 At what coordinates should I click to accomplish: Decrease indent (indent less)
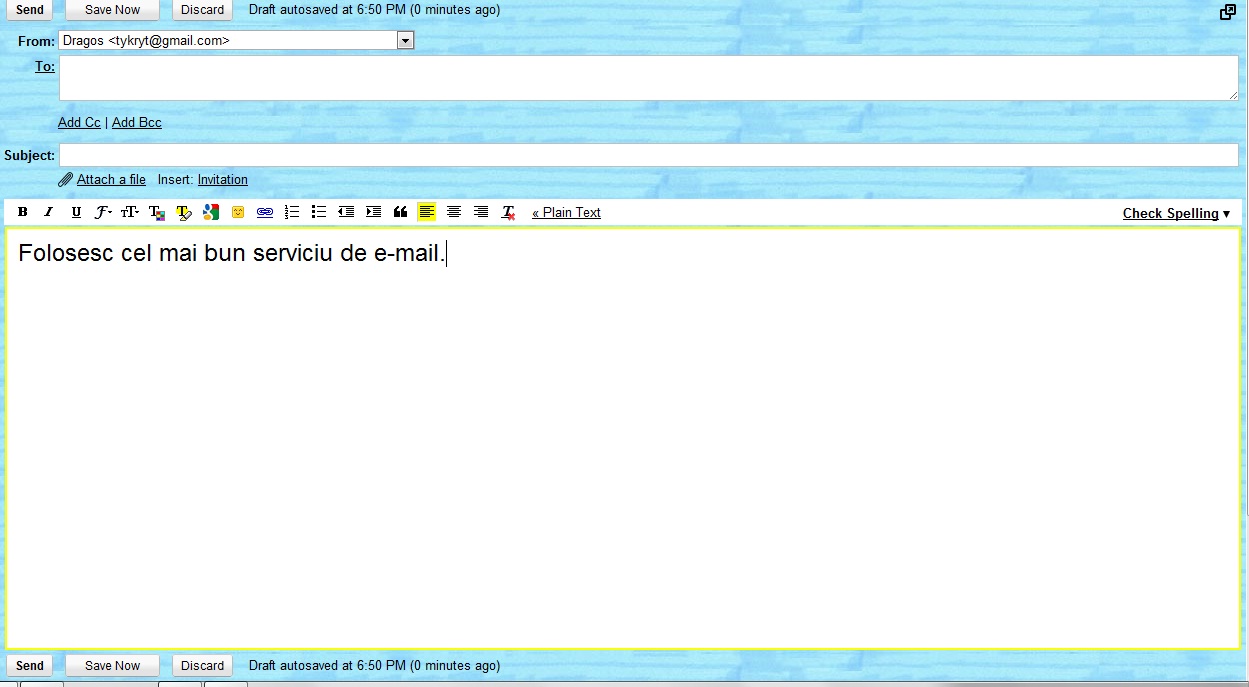click(346, 212)
